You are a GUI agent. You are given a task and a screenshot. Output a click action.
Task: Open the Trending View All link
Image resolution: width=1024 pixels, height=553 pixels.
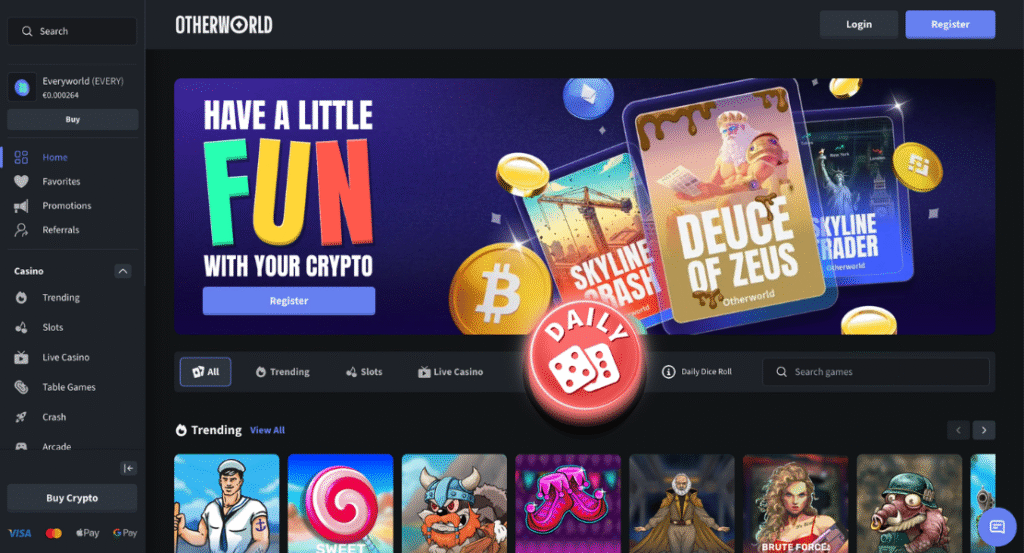[268, 430]
